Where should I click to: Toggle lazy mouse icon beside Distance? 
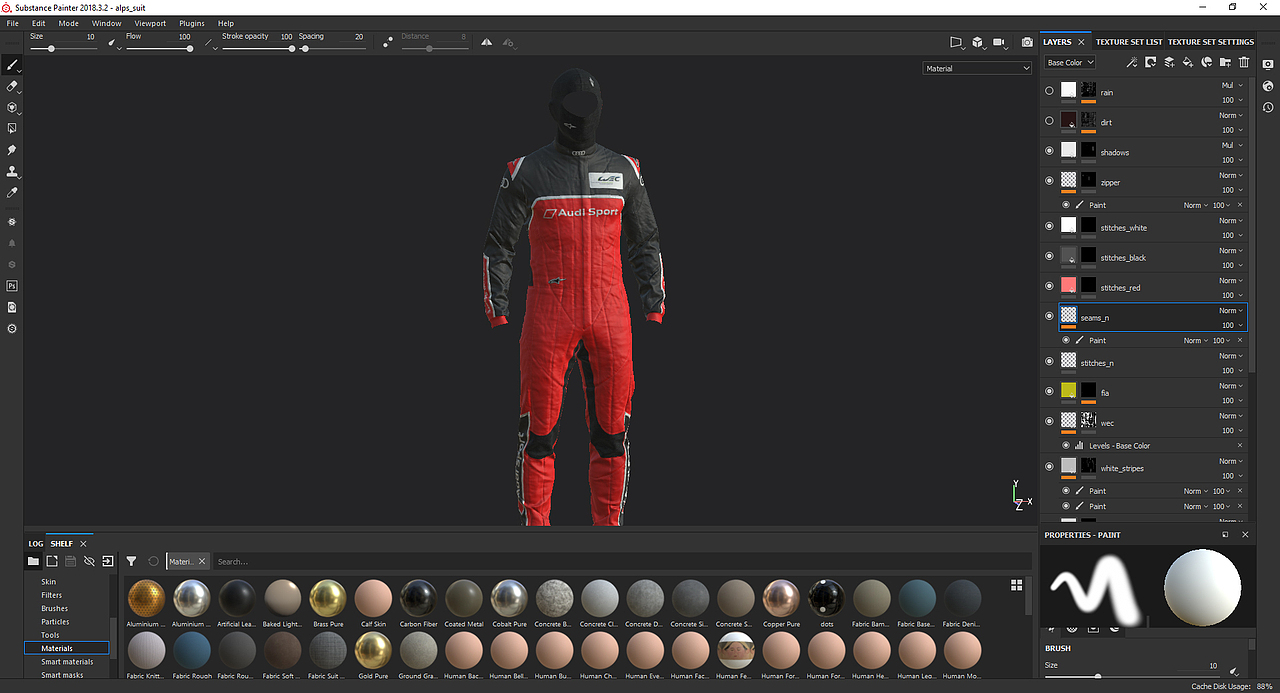pyautogui.click(x=388, y=43)
